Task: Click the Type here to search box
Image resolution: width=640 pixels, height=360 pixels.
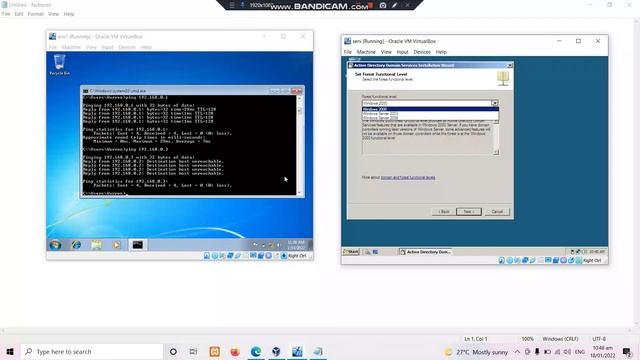Action: pyautogui.click(x=92, y=351)
